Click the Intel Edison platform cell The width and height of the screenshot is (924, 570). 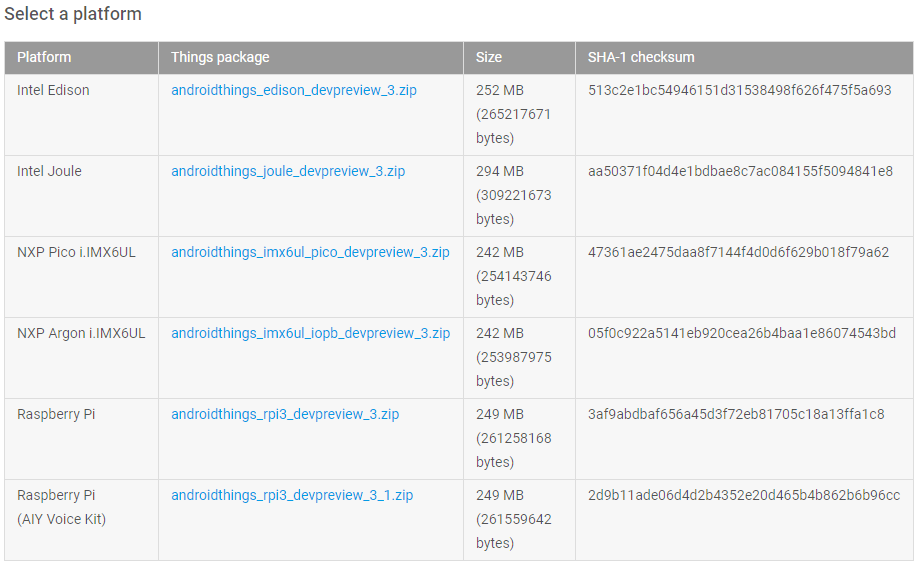click(x=53, y=90)
